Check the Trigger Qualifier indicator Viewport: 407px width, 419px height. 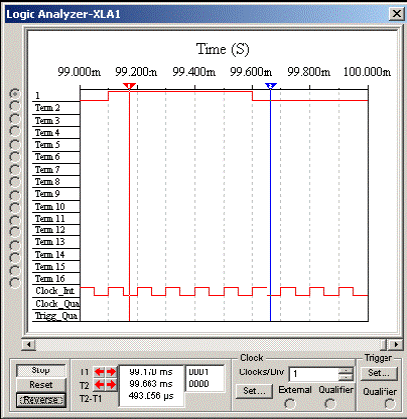(390, 404)
